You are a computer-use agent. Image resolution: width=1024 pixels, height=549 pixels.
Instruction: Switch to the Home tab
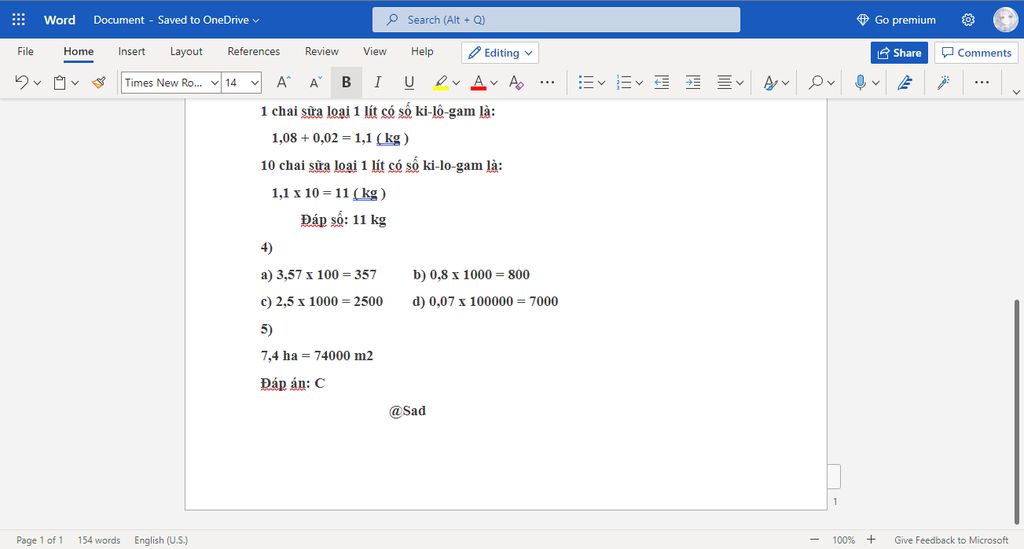[78, 51]
